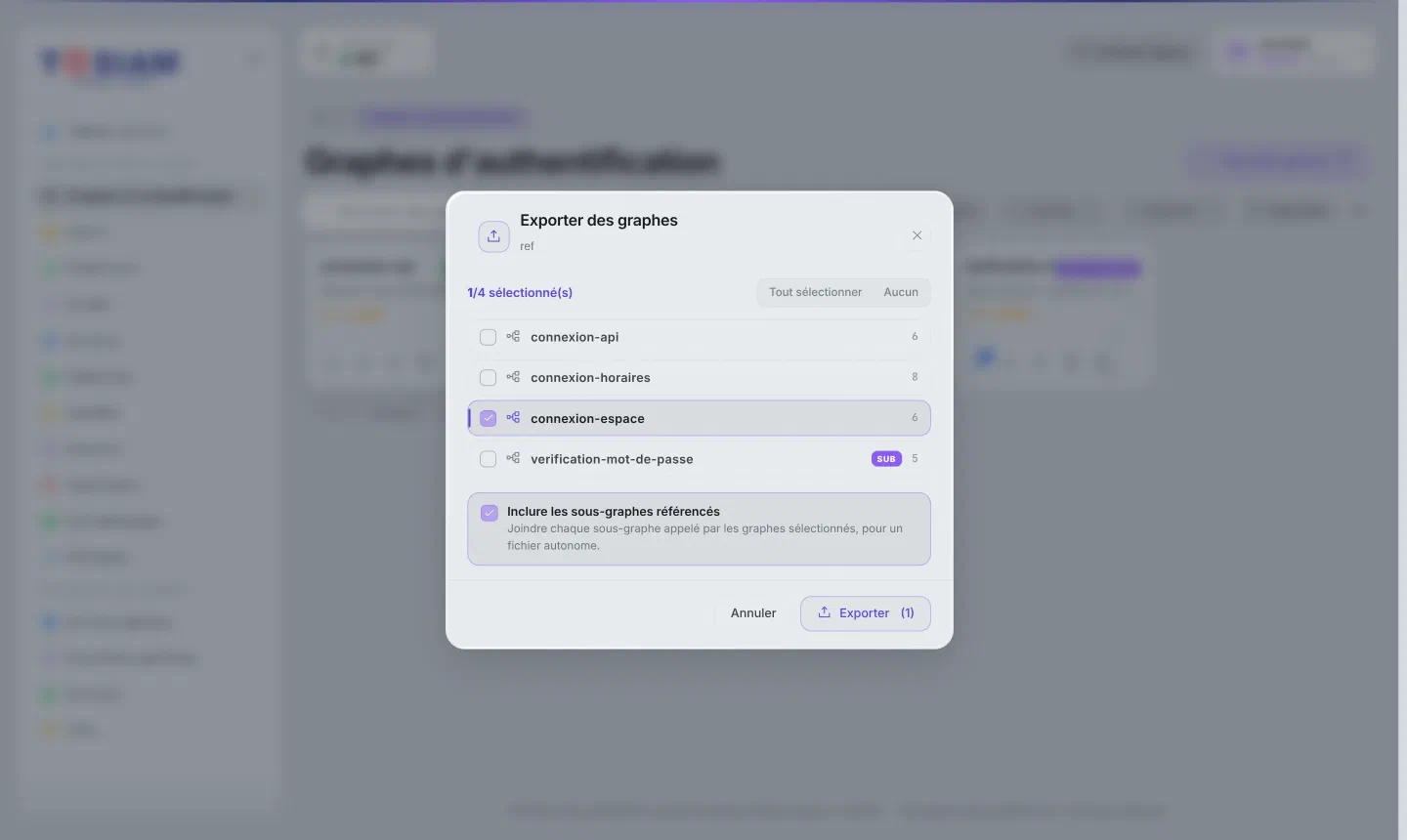This screenshot has width=1407, height=840.
Task: Confirm with the Exporter (1) button
Action: click(x=866, y=613)
